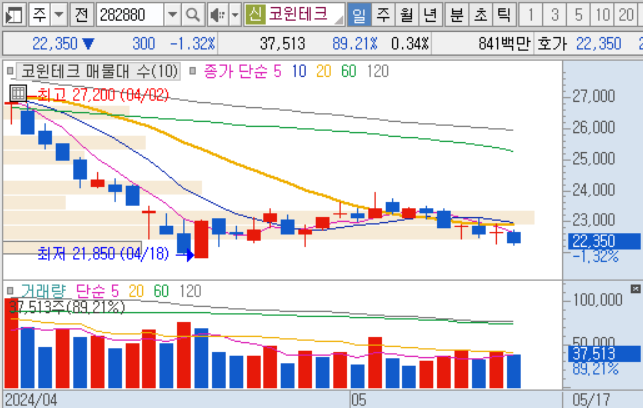The width and height of the screenshot is (643, 408).
Task: Switch to the 월 monthly period tab
Action: pos(406,15)
